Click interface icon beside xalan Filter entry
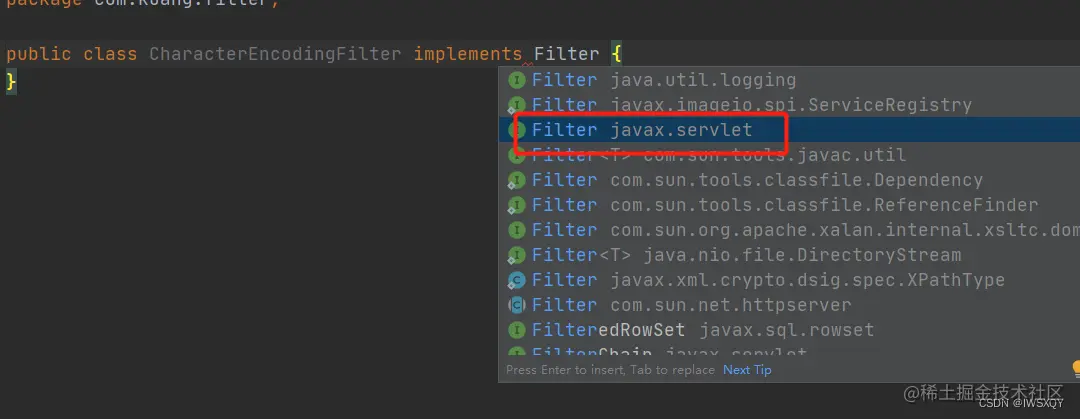Image resolution: width=1080 pixels, height=419 pixels. click(517, 230)
